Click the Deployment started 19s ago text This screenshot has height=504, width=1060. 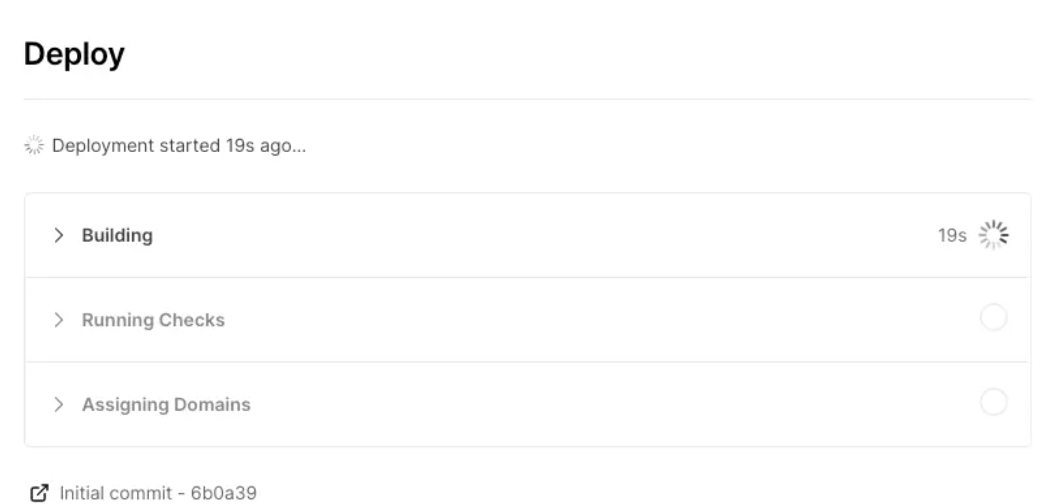point(178,145)
